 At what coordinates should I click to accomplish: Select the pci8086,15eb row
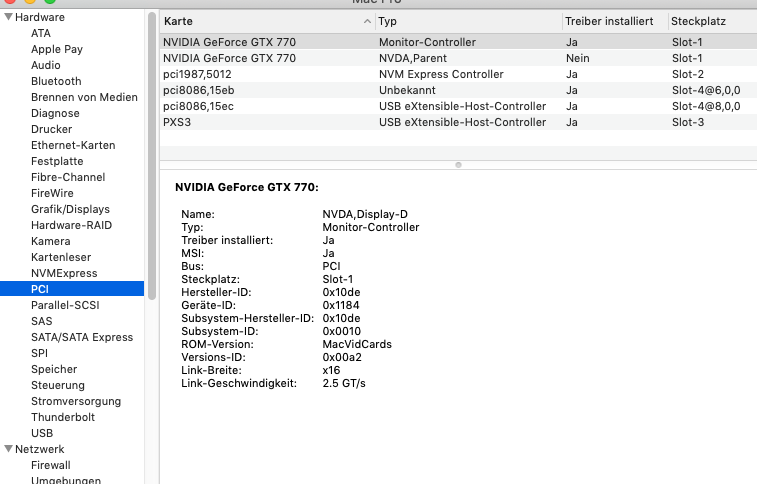(458, 90)
